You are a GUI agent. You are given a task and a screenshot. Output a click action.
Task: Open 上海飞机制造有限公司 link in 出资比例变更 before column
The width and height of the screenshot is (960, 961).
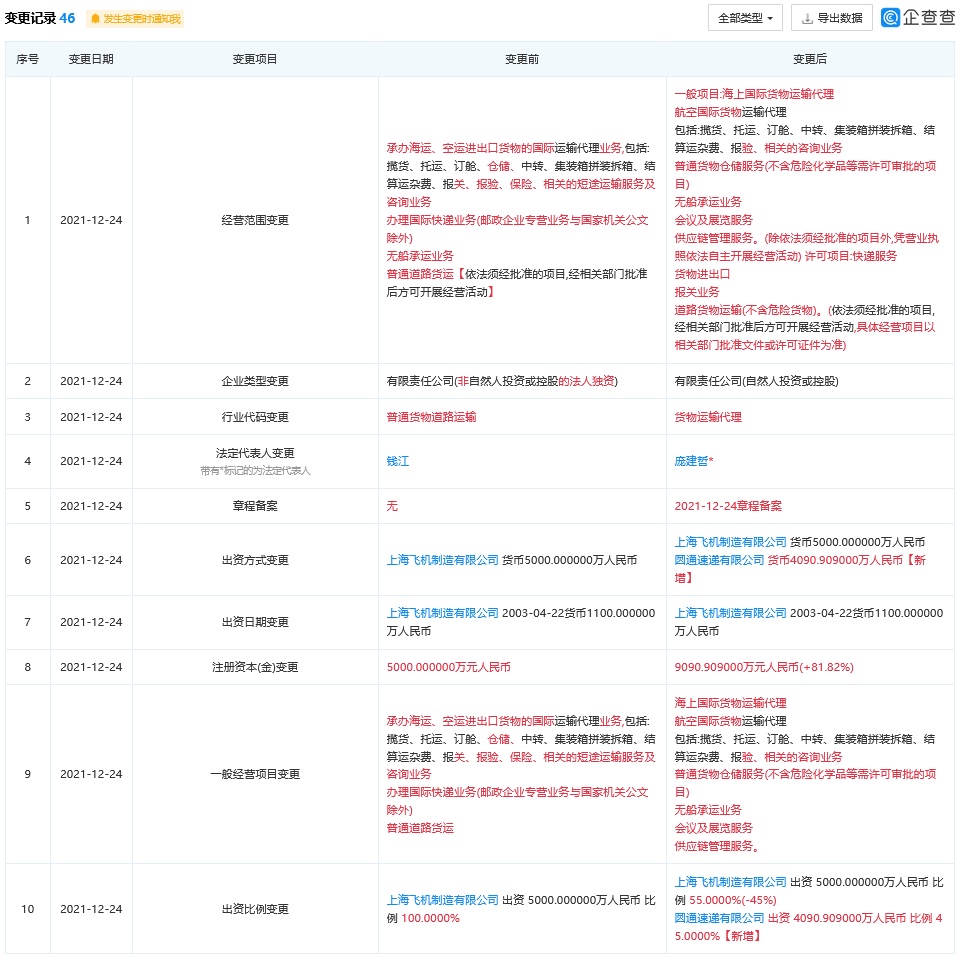tap(443, 900)
